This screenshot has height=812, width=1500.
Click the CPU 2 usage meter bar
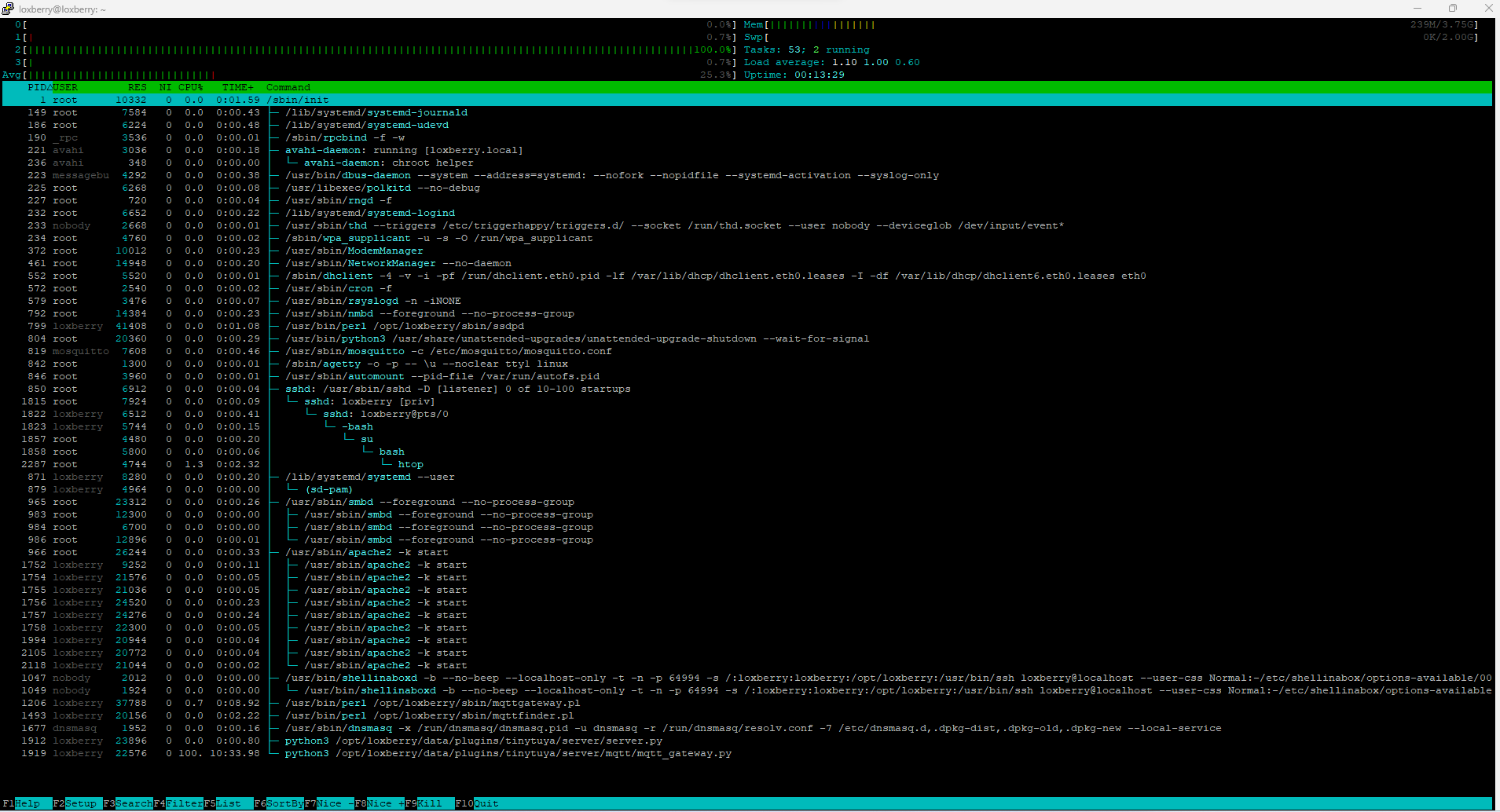pos(361,49)
